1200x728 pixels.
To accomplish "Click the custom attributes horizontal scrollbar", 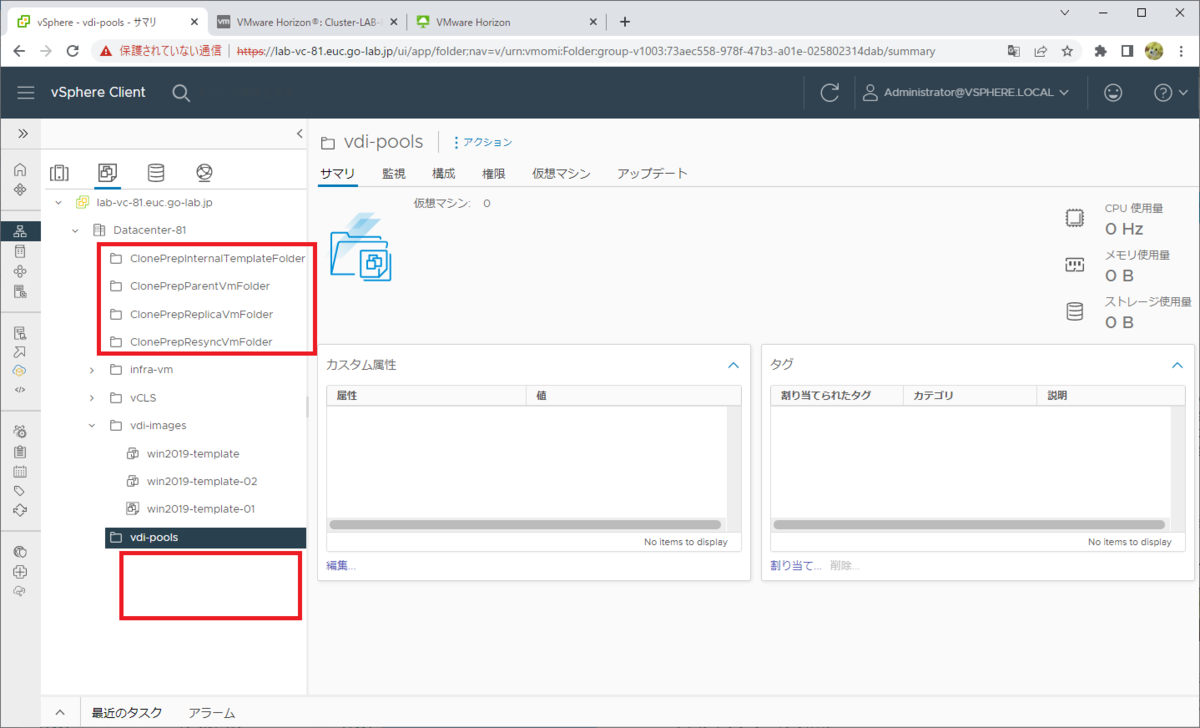I will coord(525,525).
